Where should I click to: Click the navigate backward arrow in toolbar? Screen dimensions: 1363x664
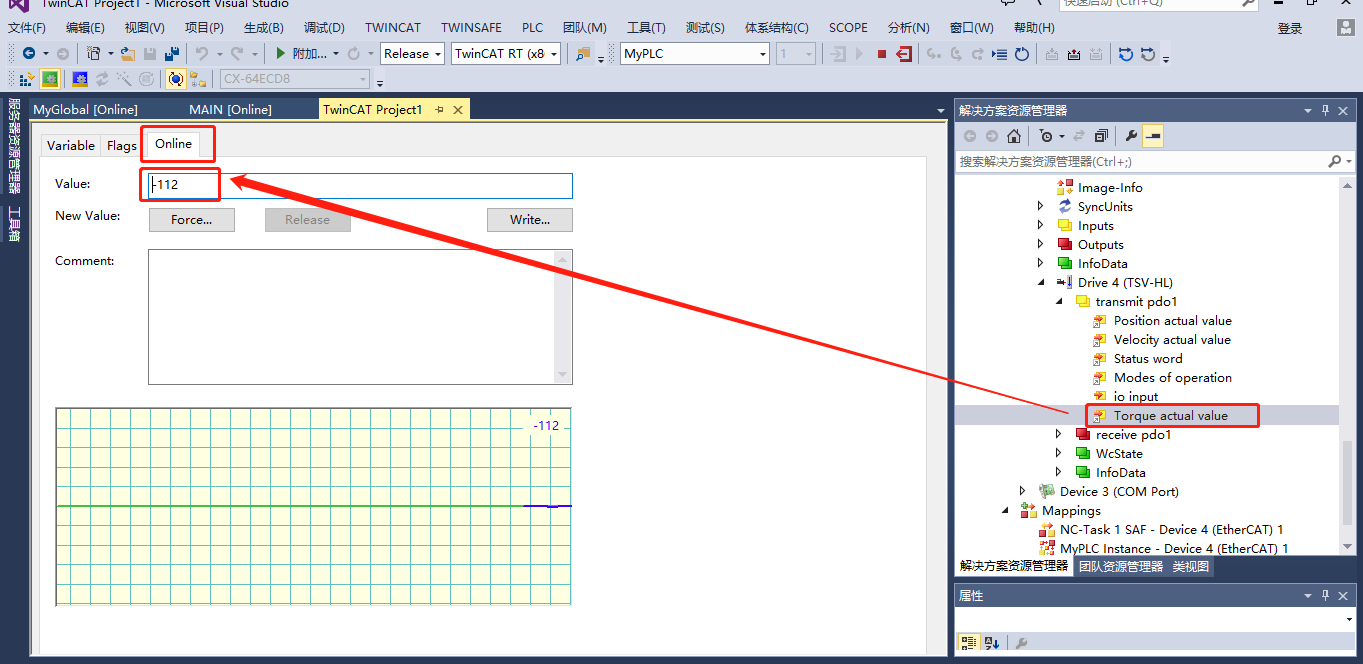coord(28,54)
